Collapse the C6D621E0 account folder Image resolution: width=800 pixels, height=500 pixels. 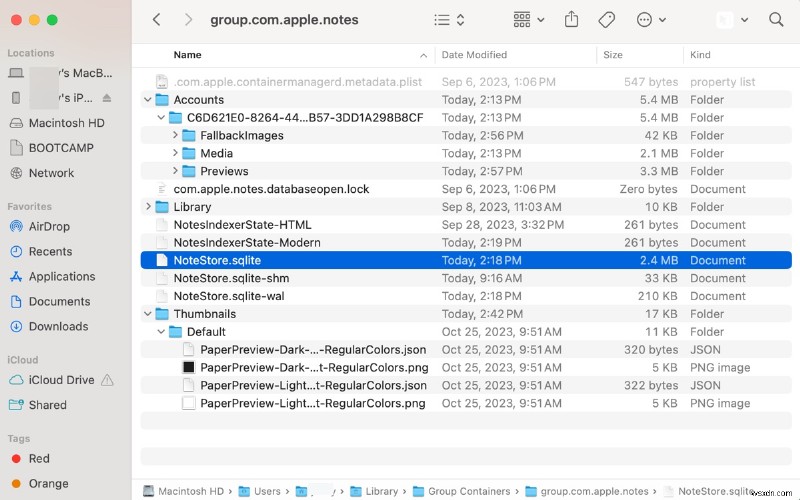(161, 117)
